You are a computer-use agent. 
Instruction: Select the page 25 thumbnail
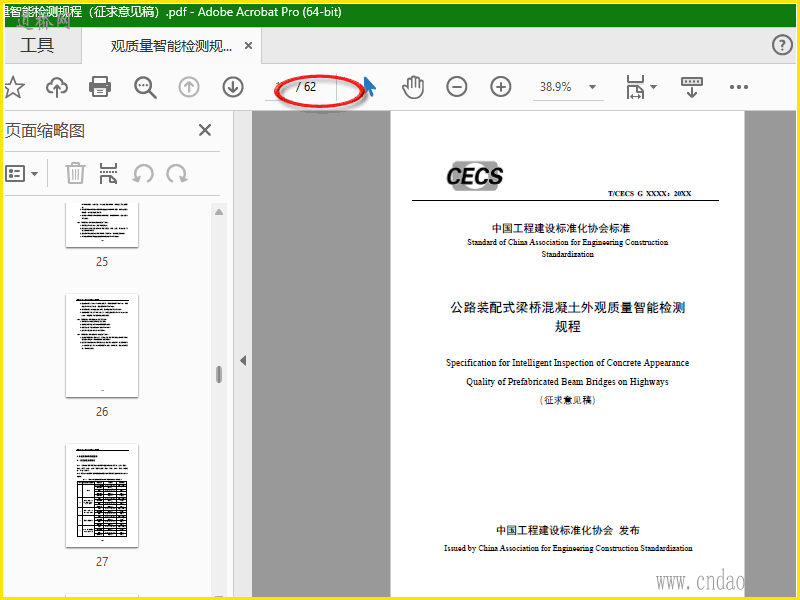[102, 225]
